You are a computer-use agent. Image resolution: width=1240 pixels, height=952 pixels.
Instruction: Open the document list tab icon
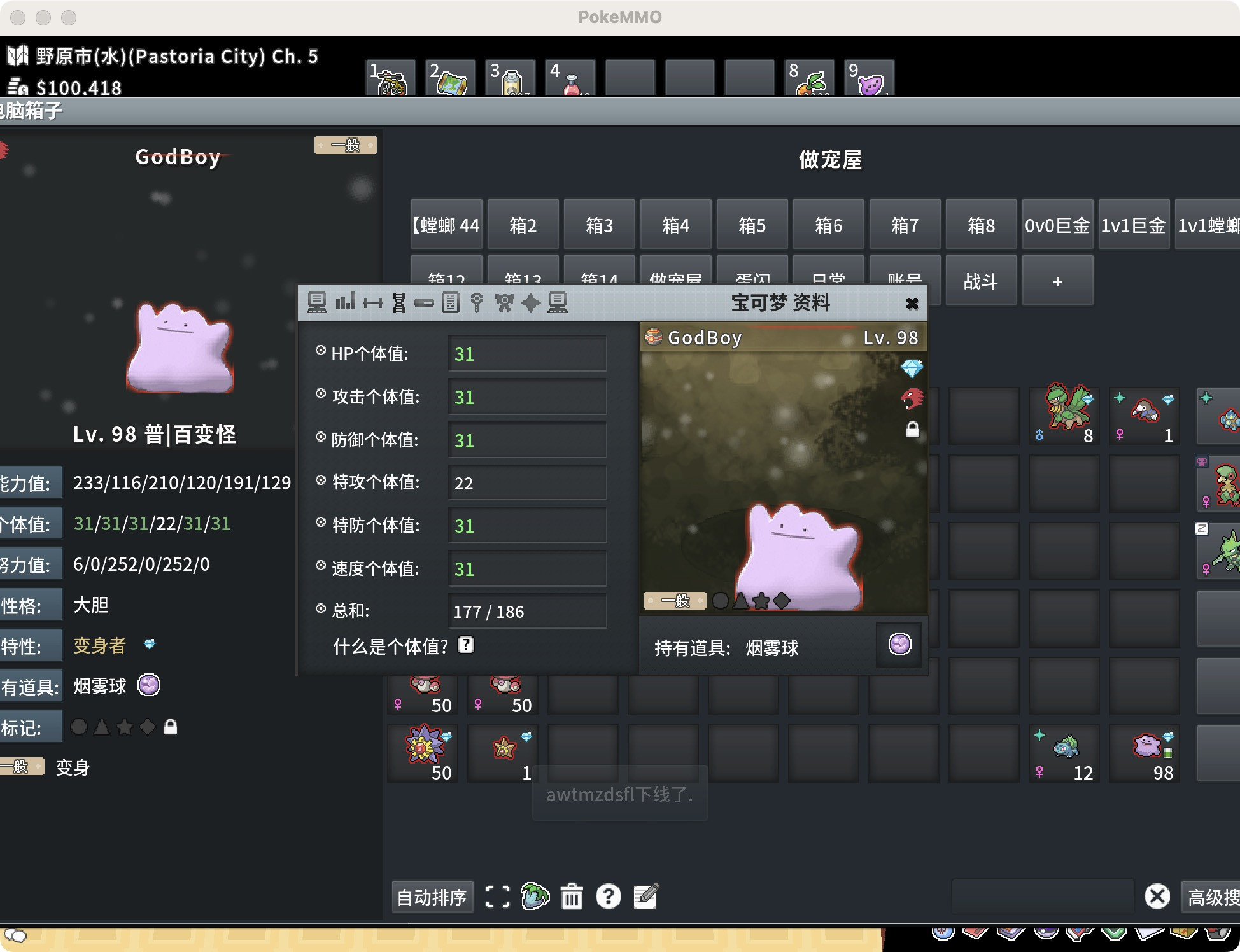[x=451, y=303]
